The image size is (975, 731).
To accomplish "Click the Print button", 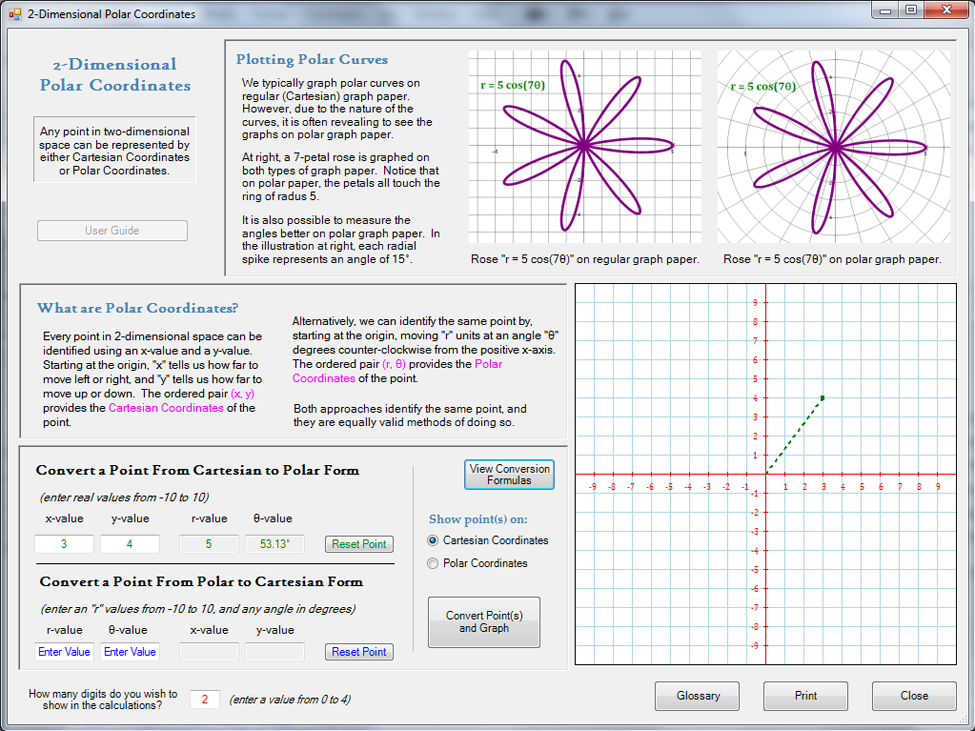I will click(x=805, y=696).
